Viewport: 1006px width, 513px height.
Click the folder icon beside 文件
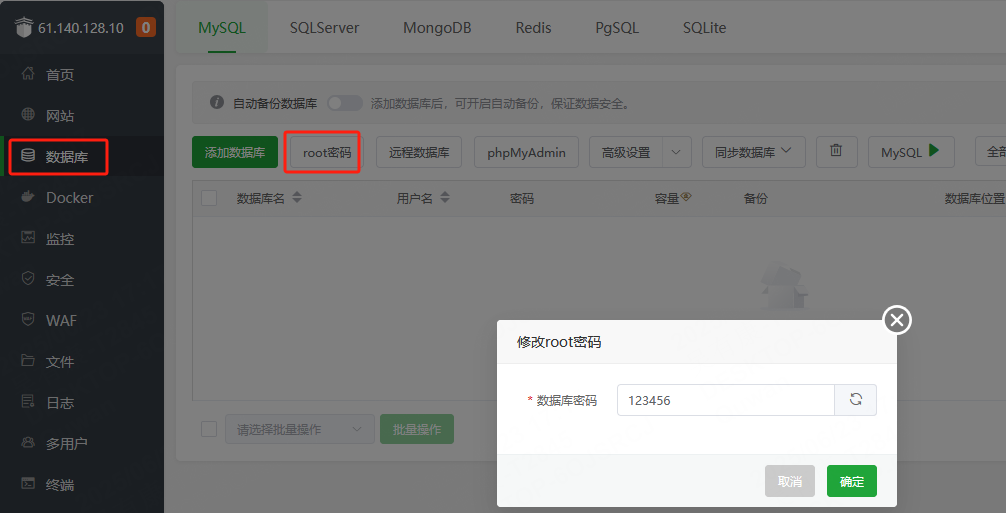tap(28, 360)
